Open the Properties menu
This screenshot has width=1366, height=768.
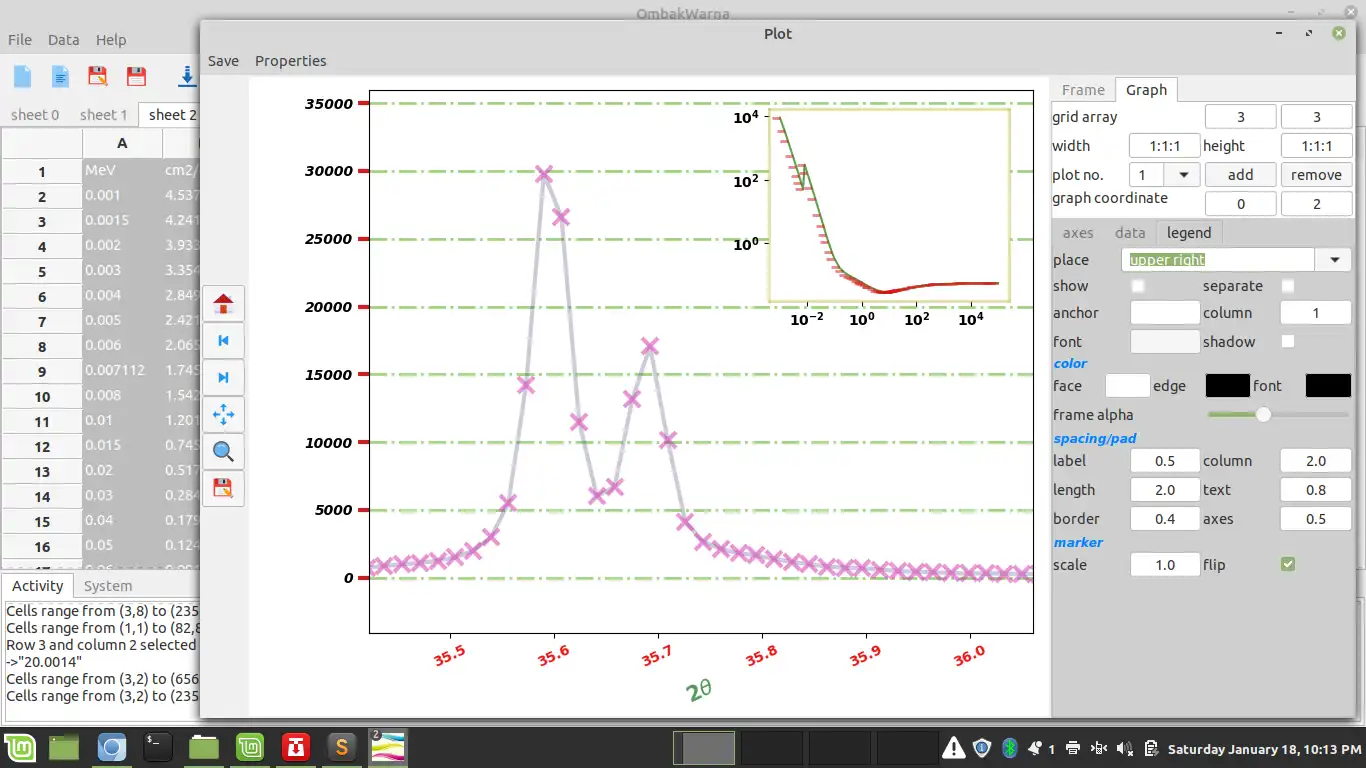290,61
